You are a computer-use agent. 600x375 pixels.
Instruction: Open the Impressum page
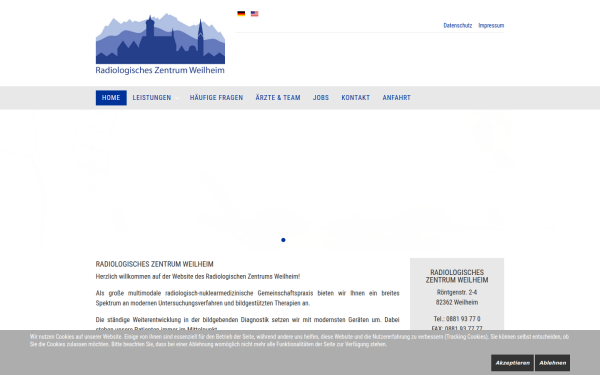(x=491, y=26)
